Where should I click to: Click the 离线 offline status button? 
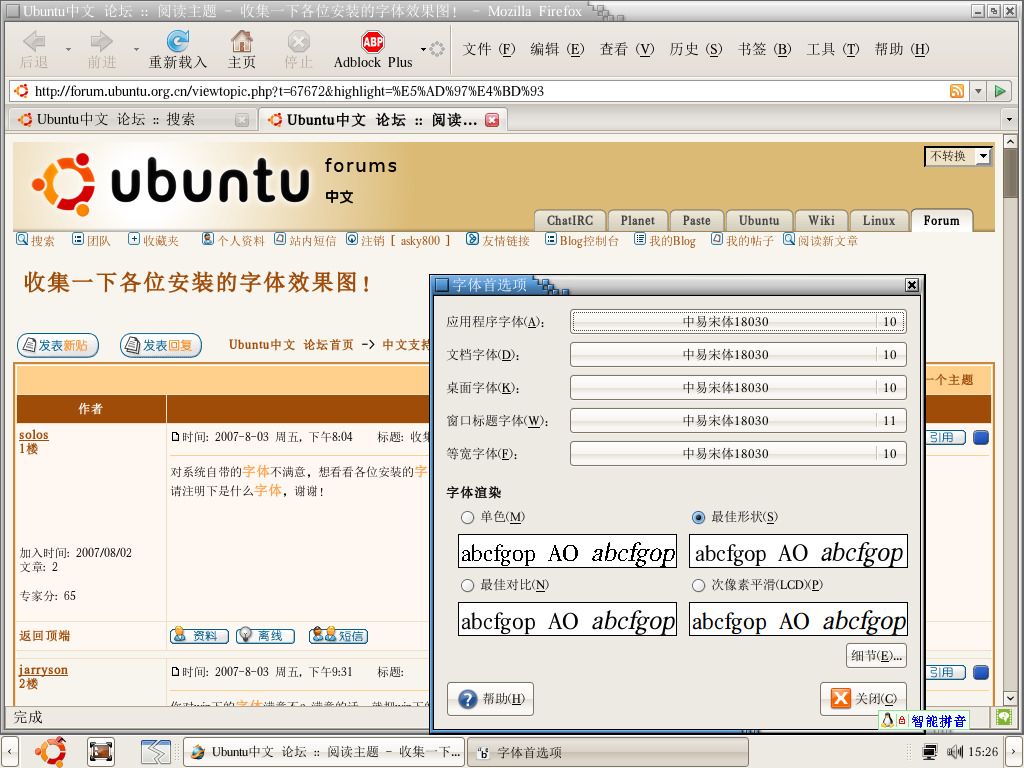[265, 635]
